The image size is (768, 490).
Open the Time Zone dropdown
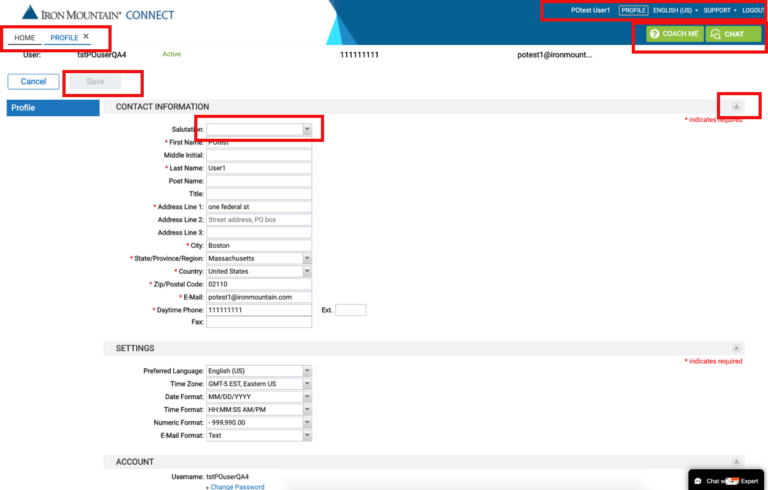[x=258, y=384]
